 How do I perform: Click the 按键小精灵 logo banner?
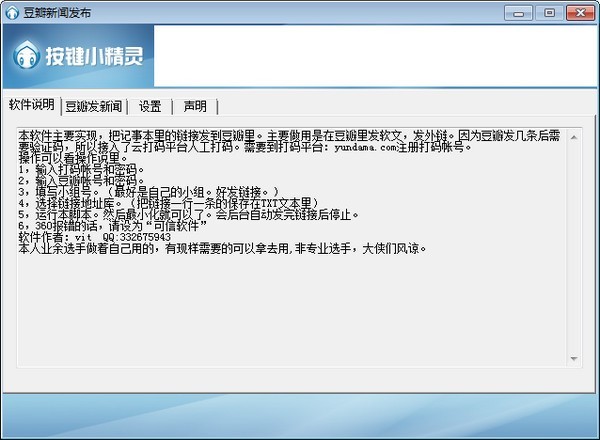78,56
